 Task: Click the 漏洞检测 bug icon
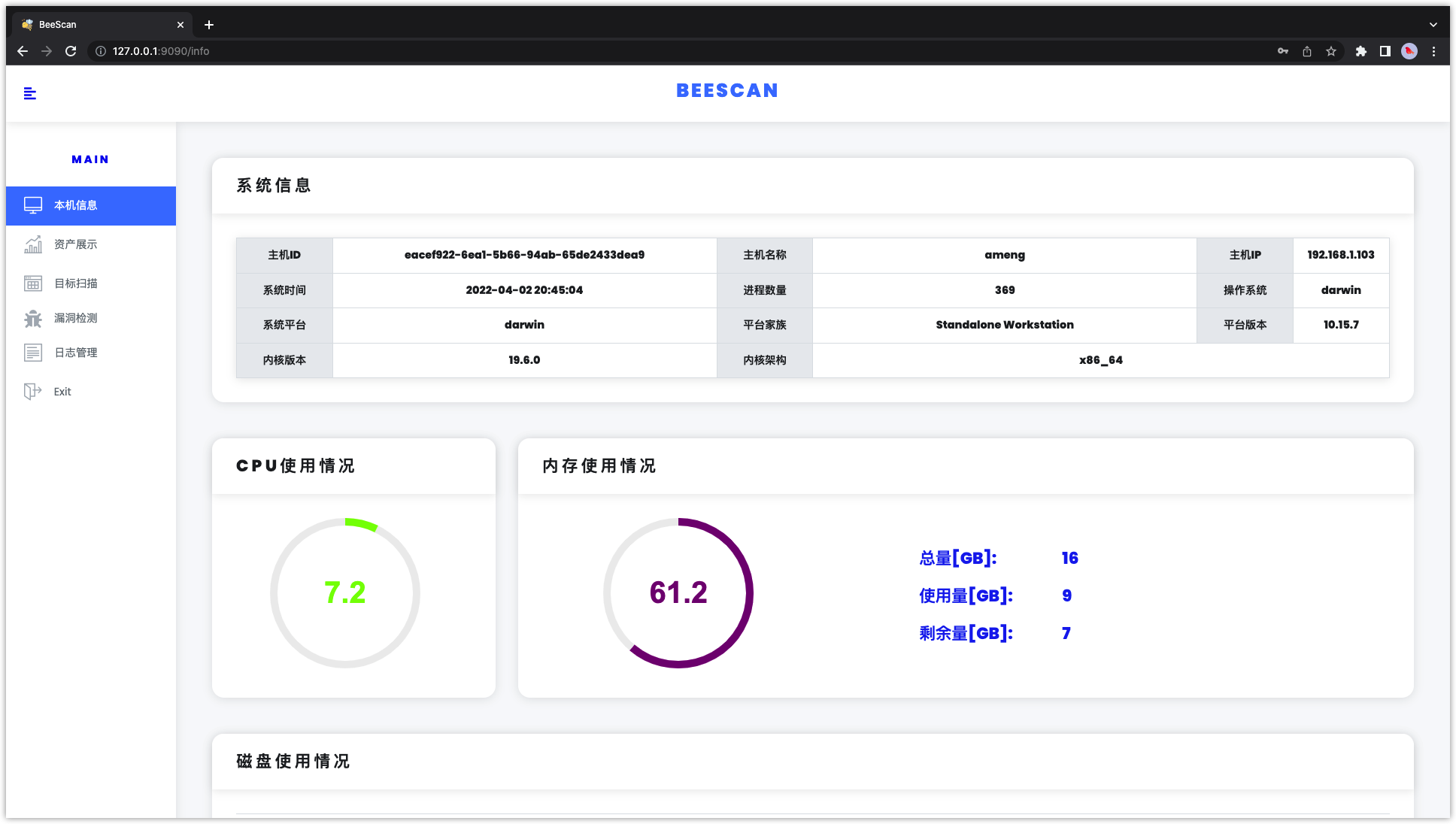click(x=33, y=318)
